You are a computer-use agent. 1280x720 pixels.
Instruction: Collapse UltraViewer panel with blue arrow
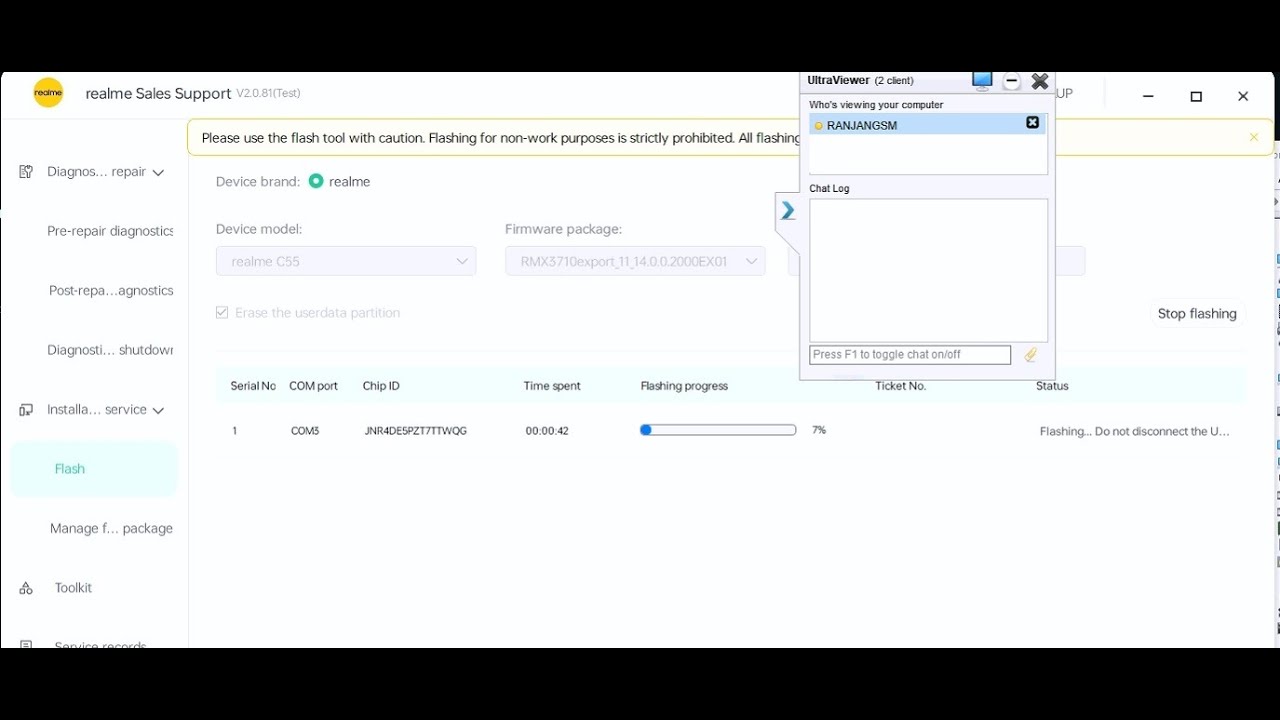[x=788, y=211]
